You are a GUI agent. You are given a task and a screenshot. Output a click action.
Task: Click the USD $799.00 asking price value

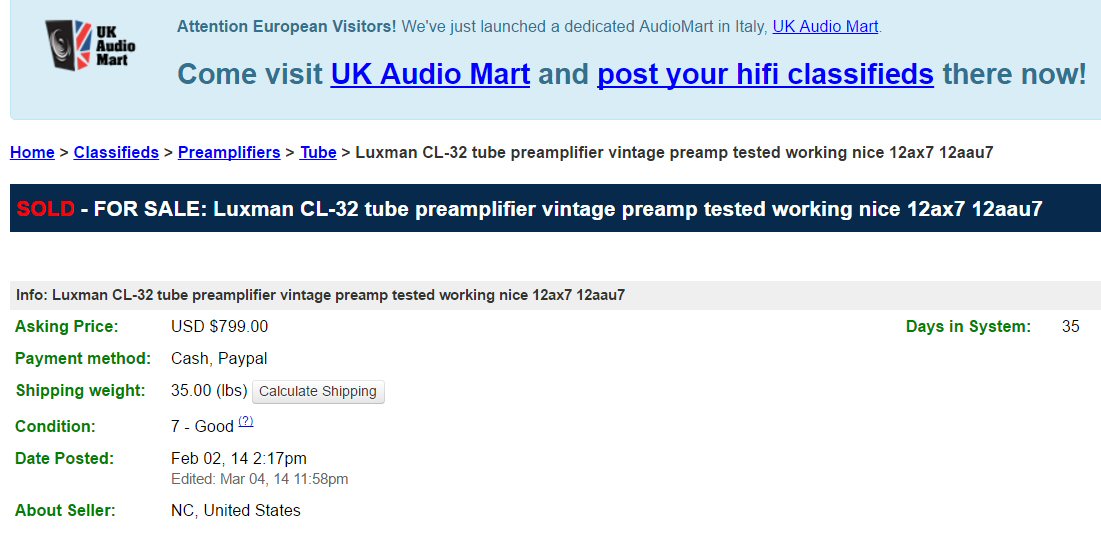pyautogui.click(x=220, y=327)
